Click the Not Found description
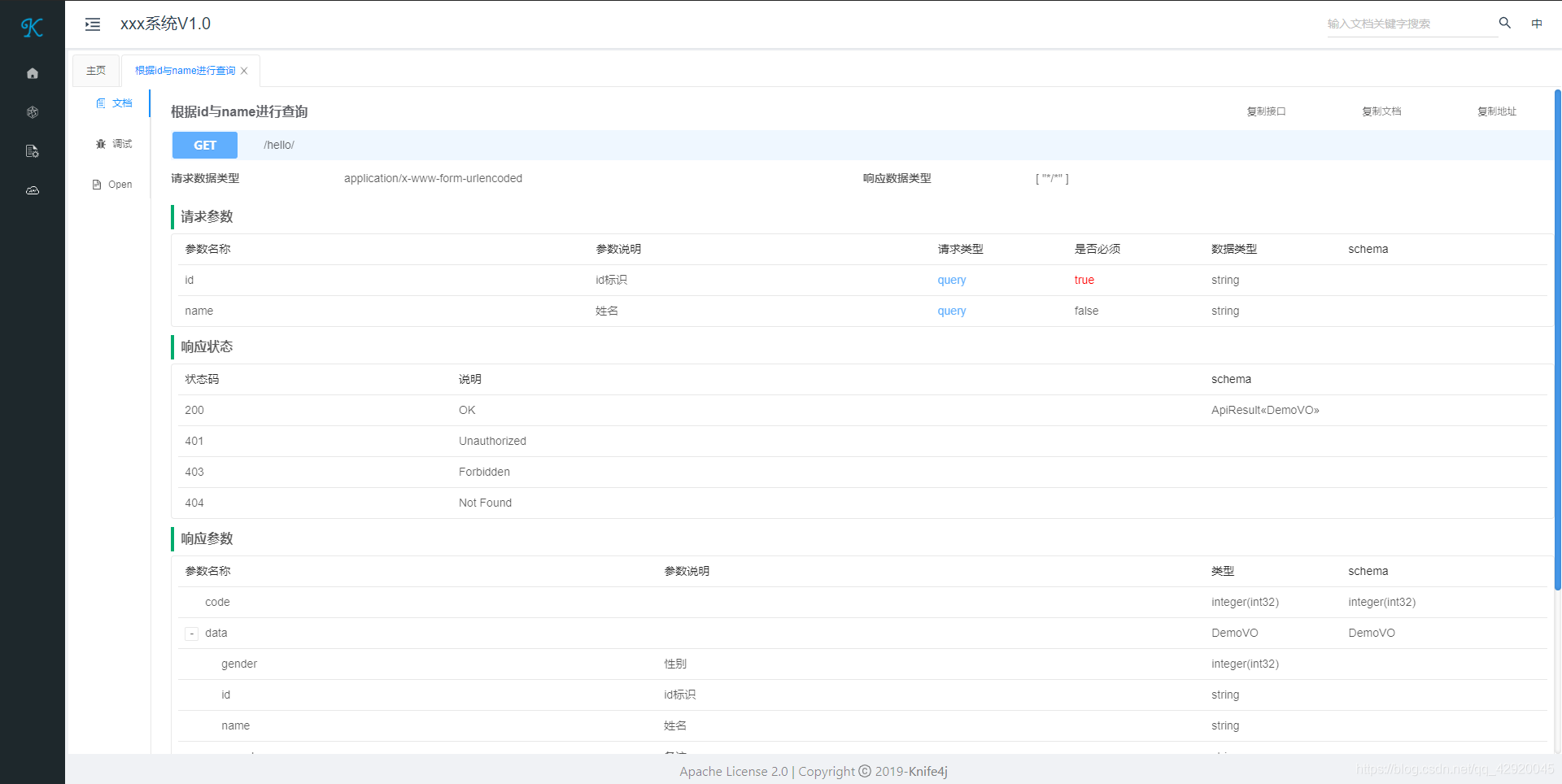 pyautogui.click(x=485, y=503)
